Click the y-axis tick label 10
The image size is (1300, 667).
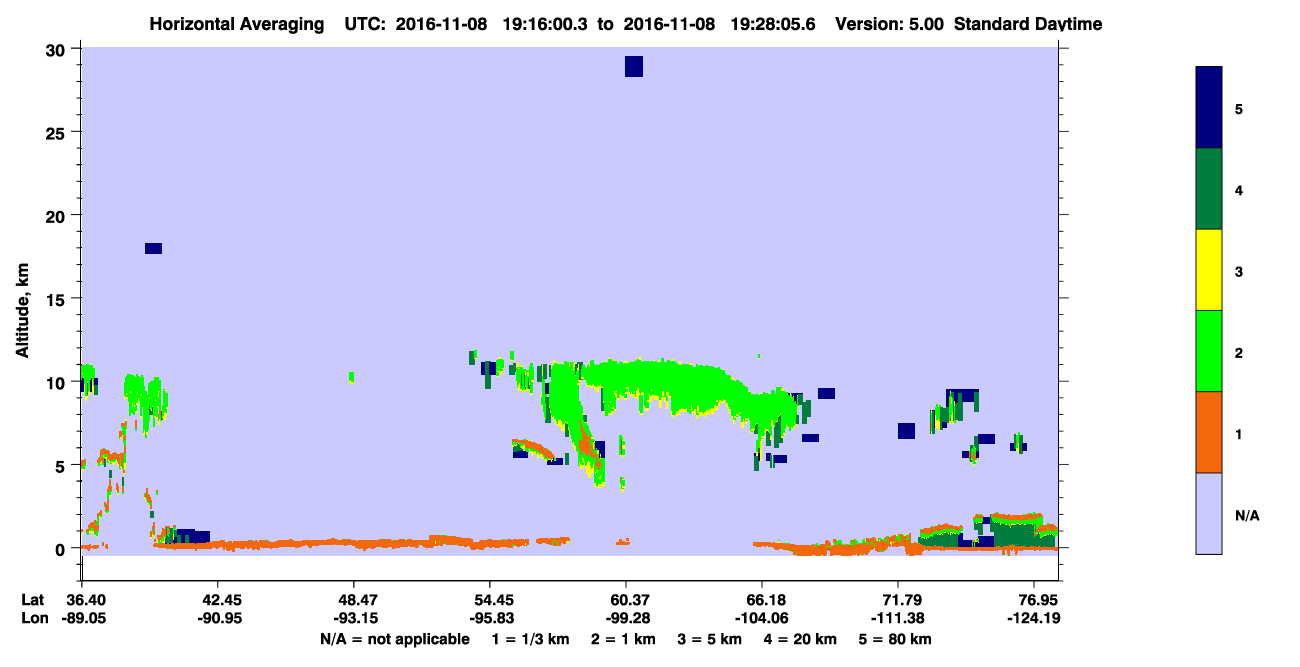coord(57,382)
